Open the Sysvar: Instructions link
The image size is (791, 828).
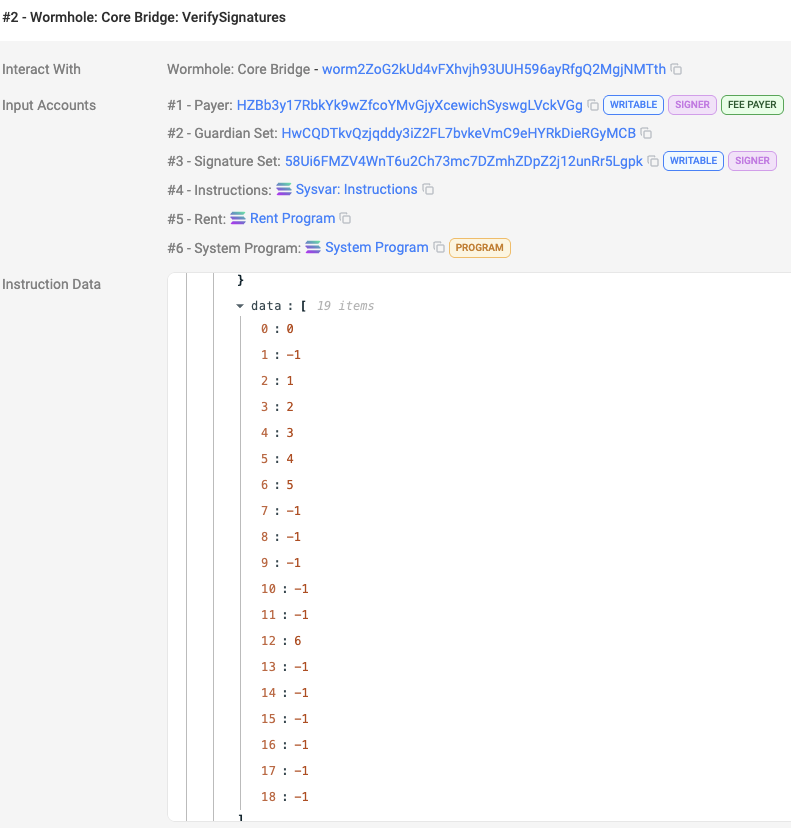click(x=356, y=189)
